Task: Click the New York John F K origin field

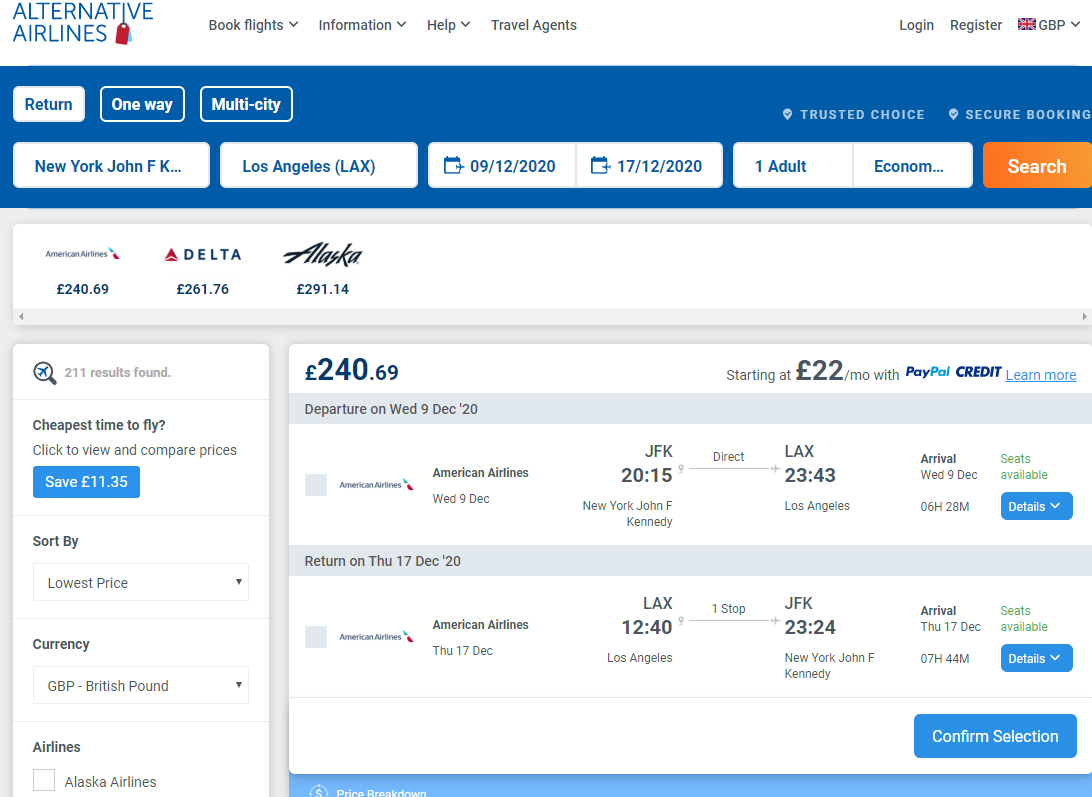Action: coord(111,166)
